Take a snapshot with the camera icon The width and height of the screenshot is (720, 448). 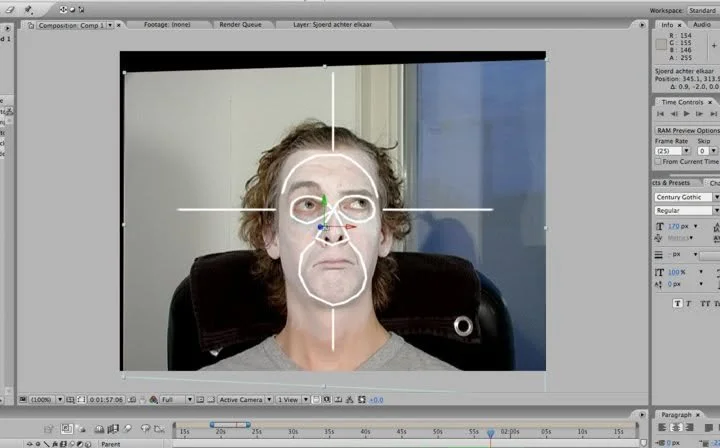(133, 400)
